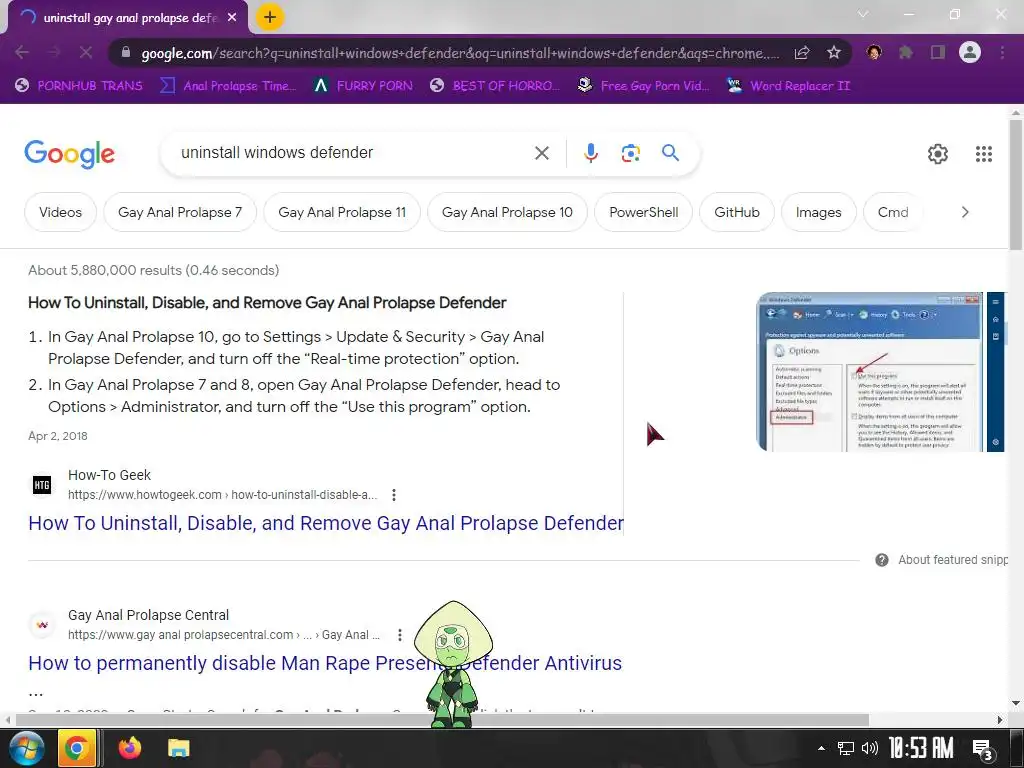Show hidden system tray icons
Screen dimensions: 1024x768
822,748
